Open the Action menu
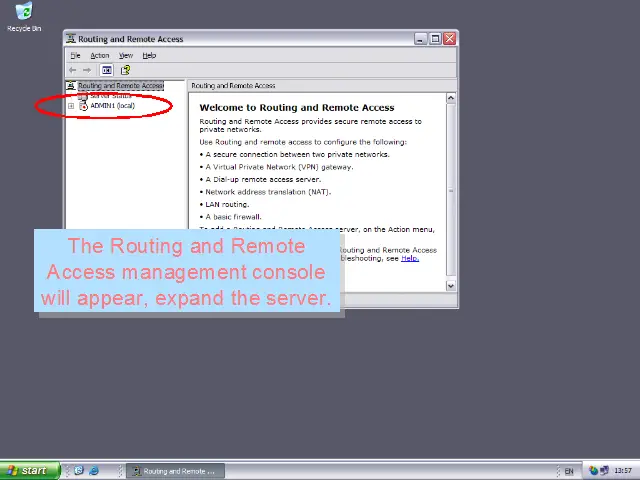This screenshot has height=480, width=640. (99, 55)
